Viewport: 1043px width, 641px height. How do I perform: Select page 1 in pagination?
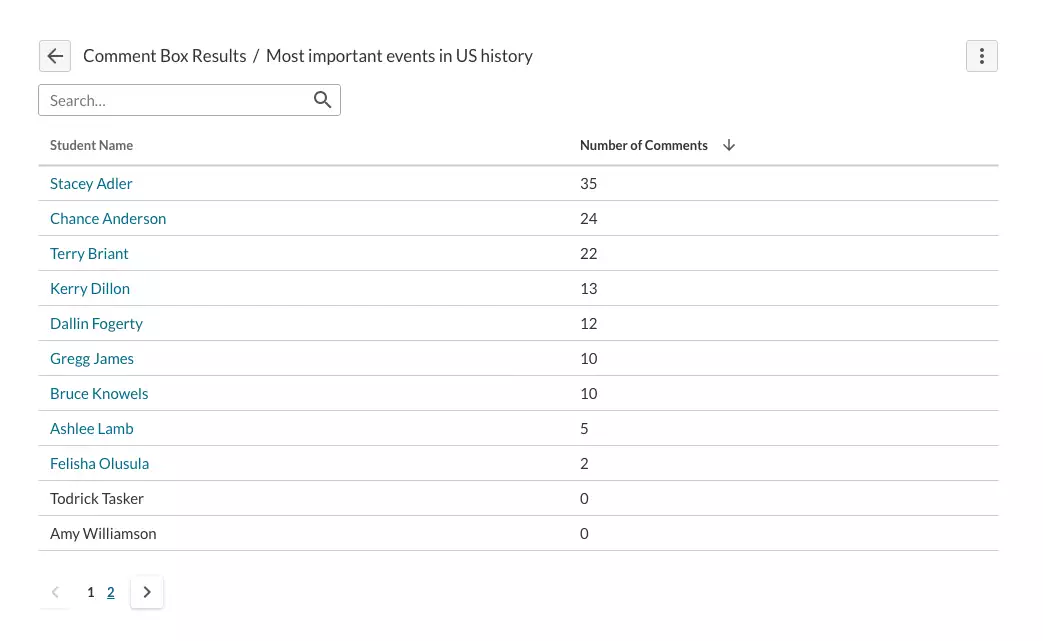point(90,592)
